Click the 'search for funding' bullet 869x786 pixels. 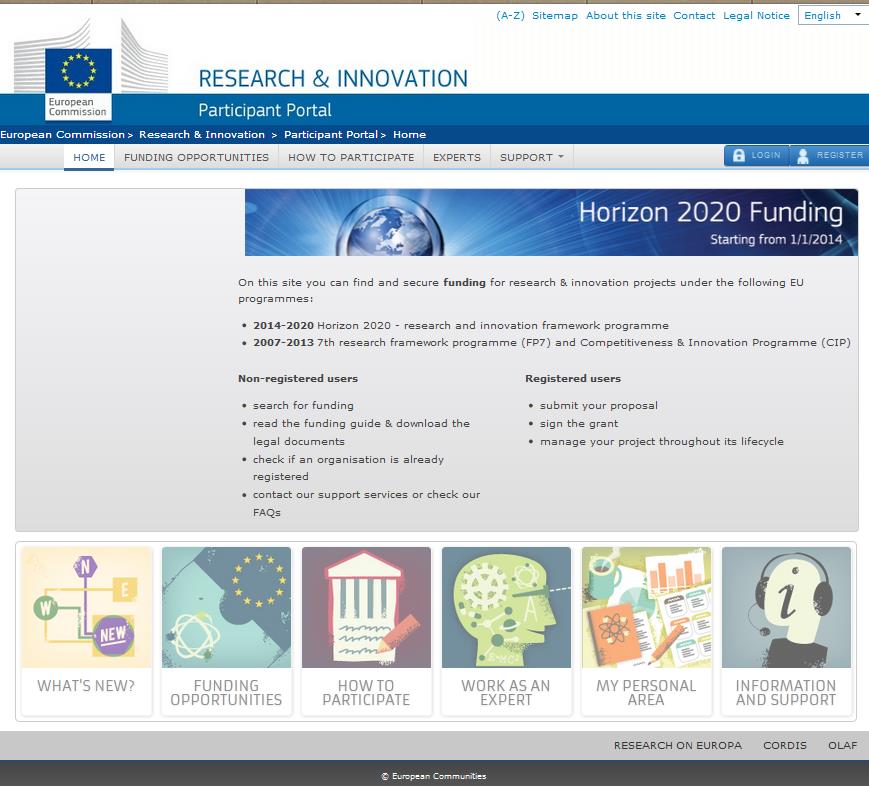[x=303, y=406]
